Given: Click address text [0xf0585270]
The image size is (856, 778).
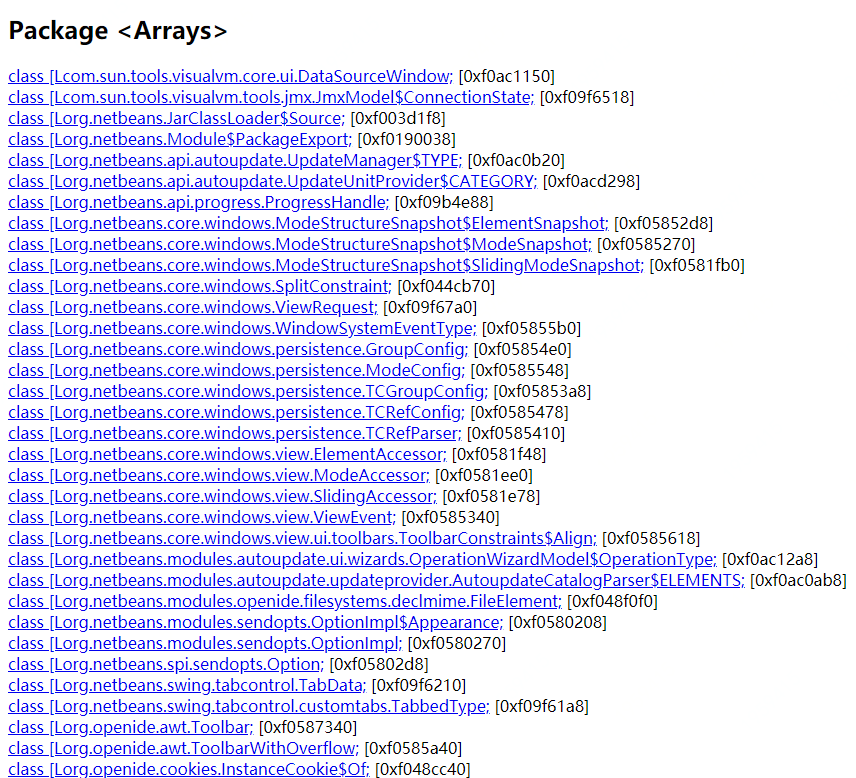Looking at the screenshot, I should [646, 245].
